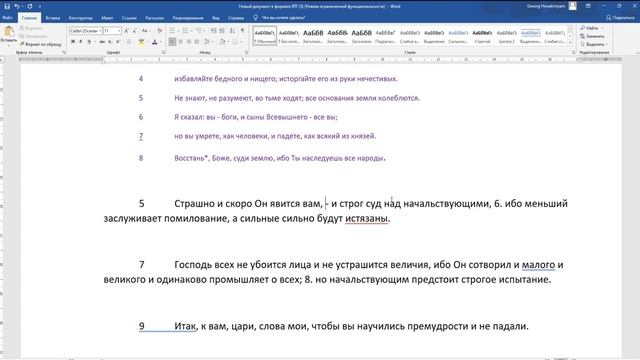Click the Find (Найти) magnifier button
The width and height of the screenshot is (640, 360).
point(589,28)
